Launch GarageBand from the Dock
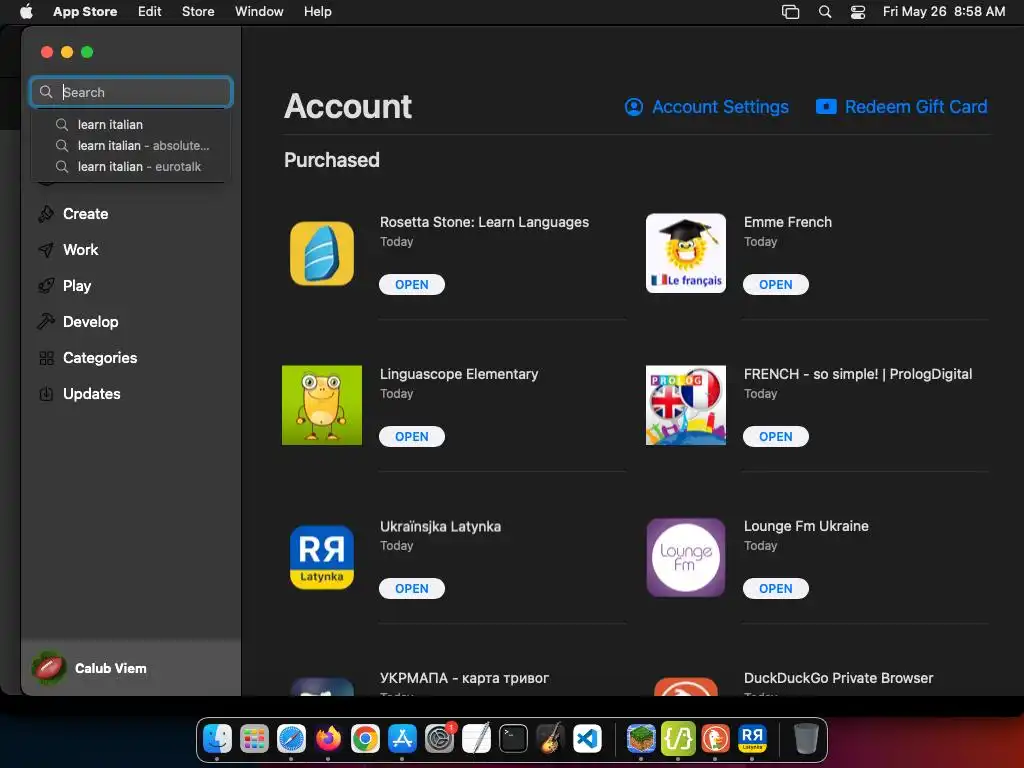Viewport: 1024px width, 768px height. pyautogui.click(x=551, y=739)
